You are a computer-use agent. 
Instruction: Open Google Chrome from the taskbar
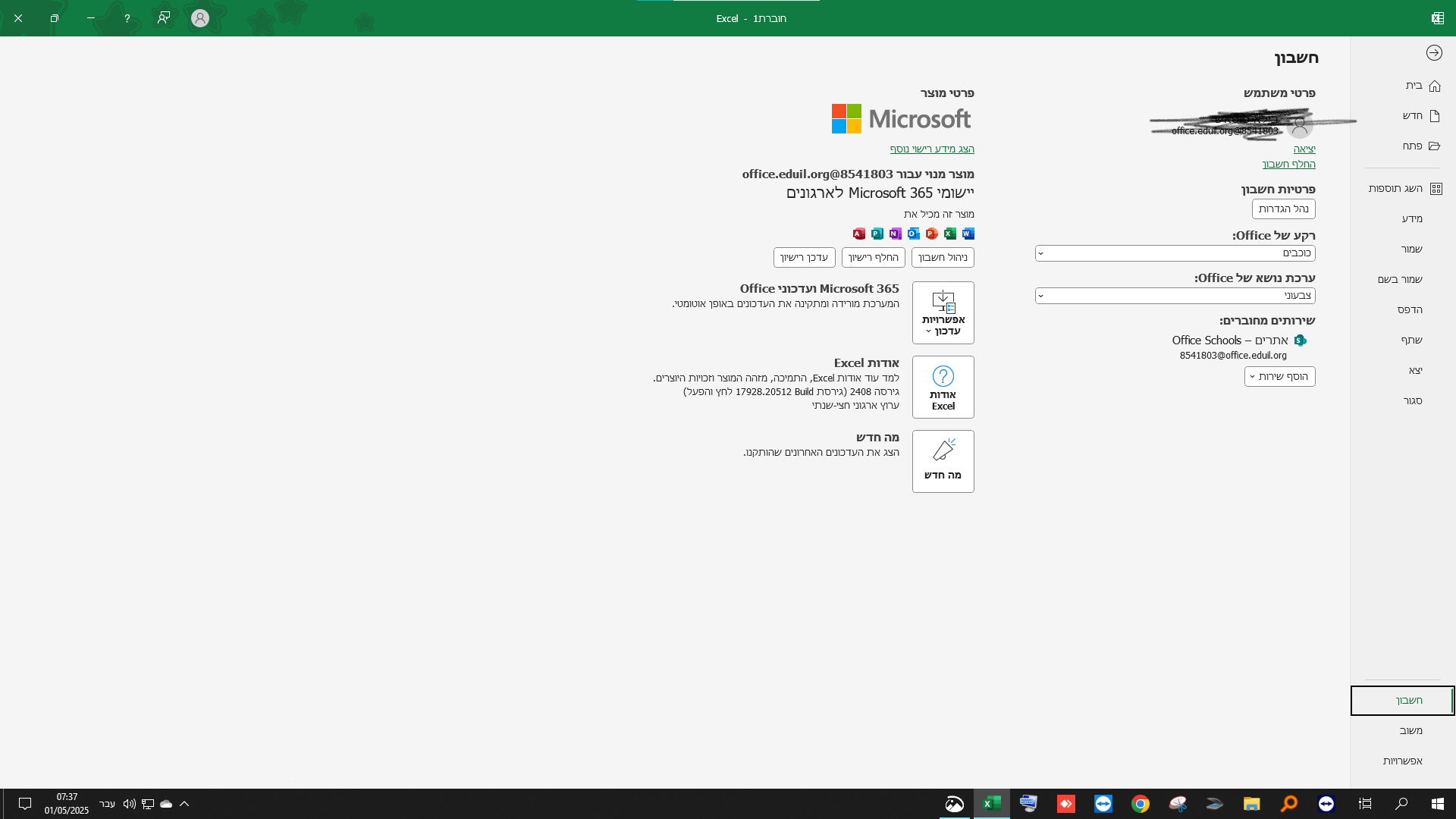coord(1140,804)
